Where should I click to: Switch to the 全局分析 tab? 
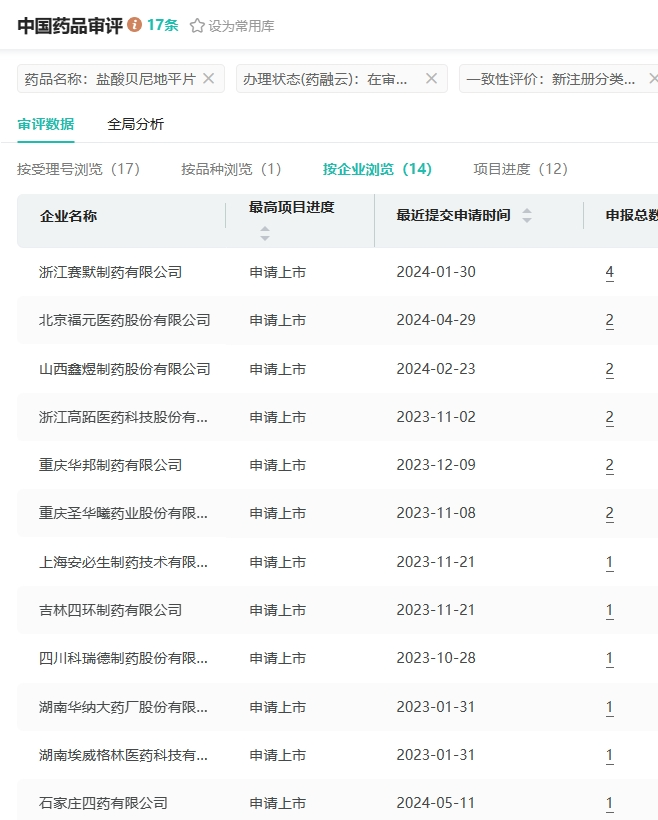tap(135, 124)
